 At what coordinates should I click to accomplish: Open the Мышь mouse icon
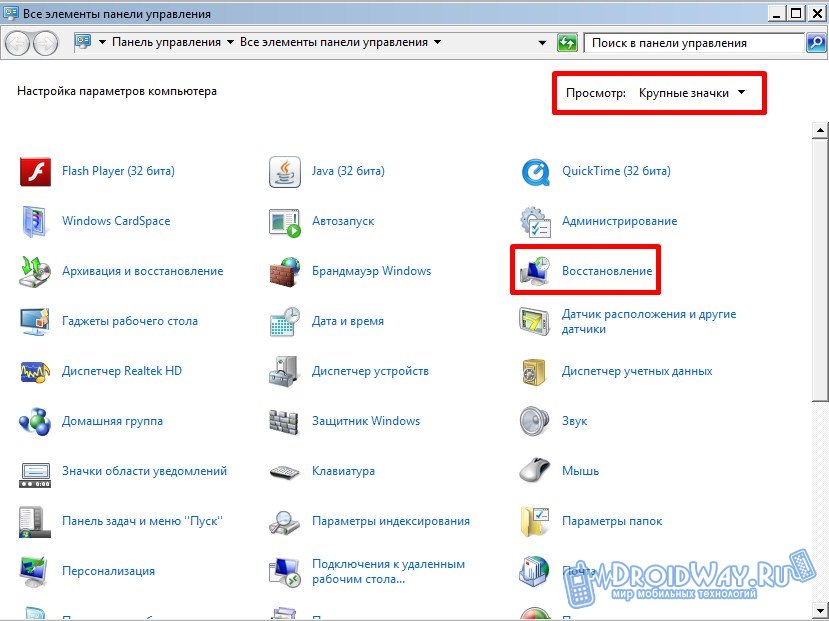[x=535, y=470]
